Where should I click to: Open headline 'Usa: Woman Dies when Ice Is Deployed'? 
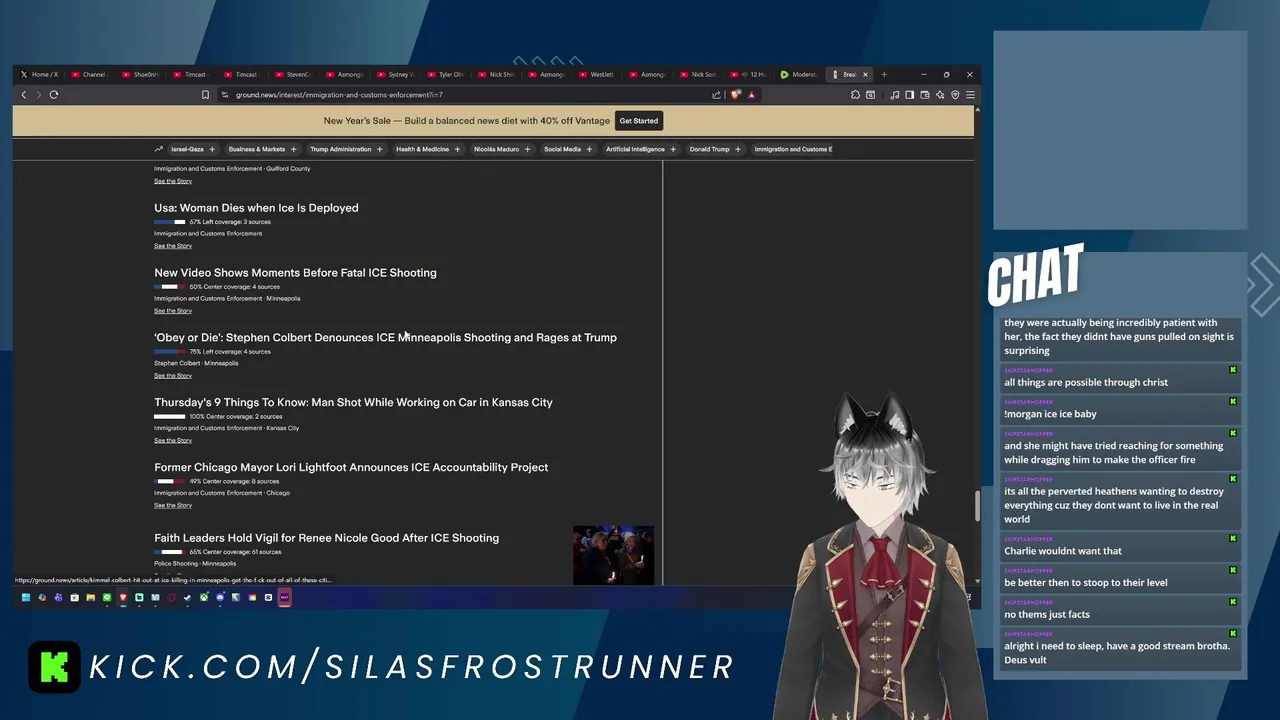click(256, 208)
